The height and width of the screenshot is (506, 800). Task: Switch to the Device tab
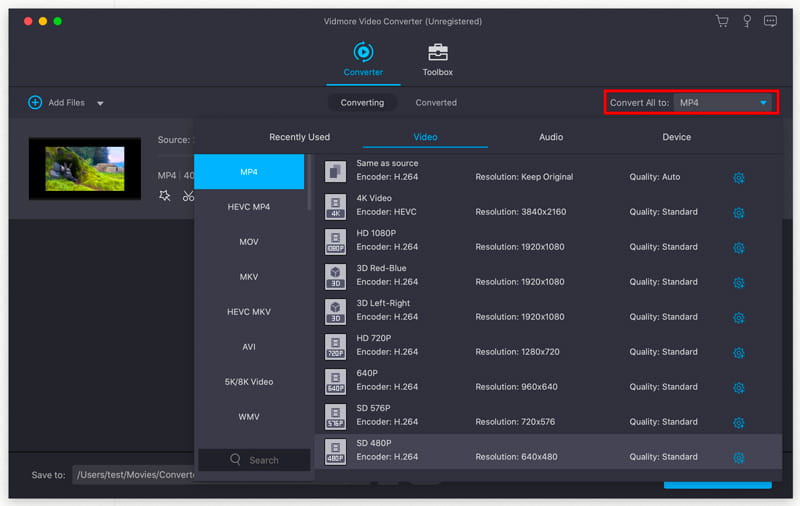click(676, 137)
